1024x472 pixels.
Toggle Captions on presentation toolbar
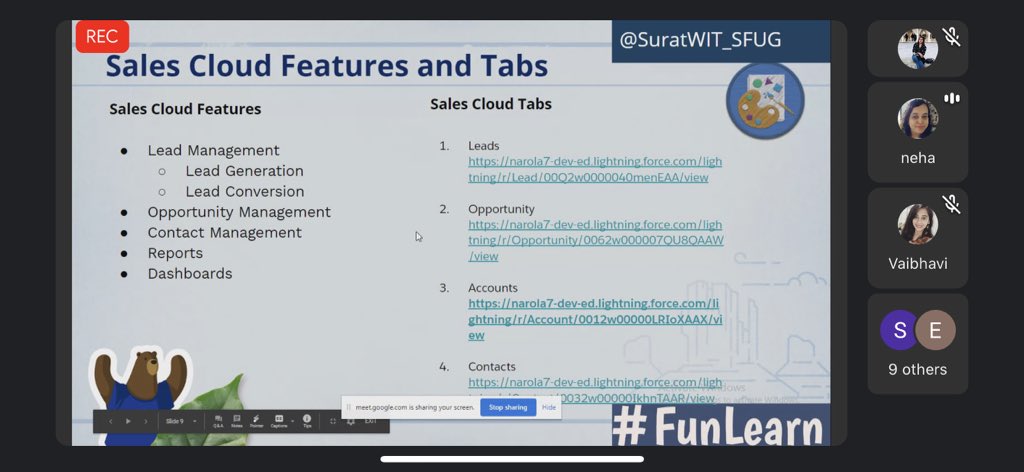click(x=279, y=422)
